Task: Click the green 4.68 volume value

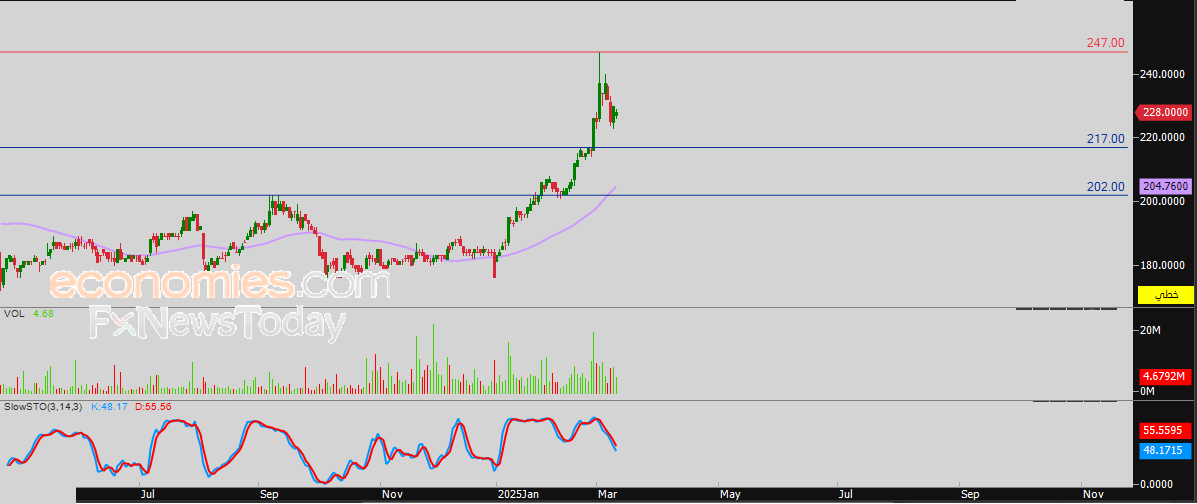Action: tap(42, 314)
